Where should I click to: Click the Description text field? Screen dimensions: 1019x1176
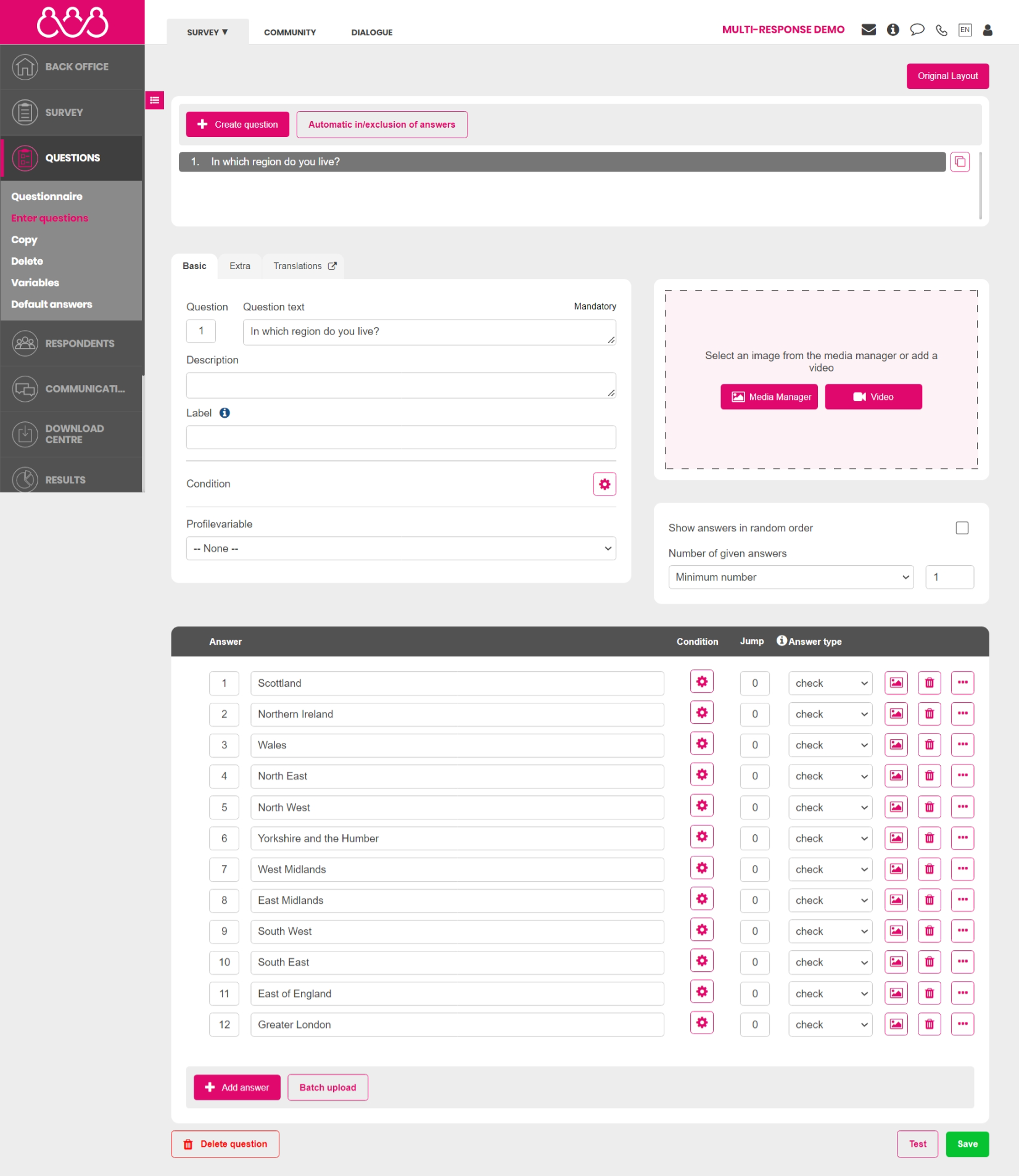pyautogui.click(x=401, y=385)
